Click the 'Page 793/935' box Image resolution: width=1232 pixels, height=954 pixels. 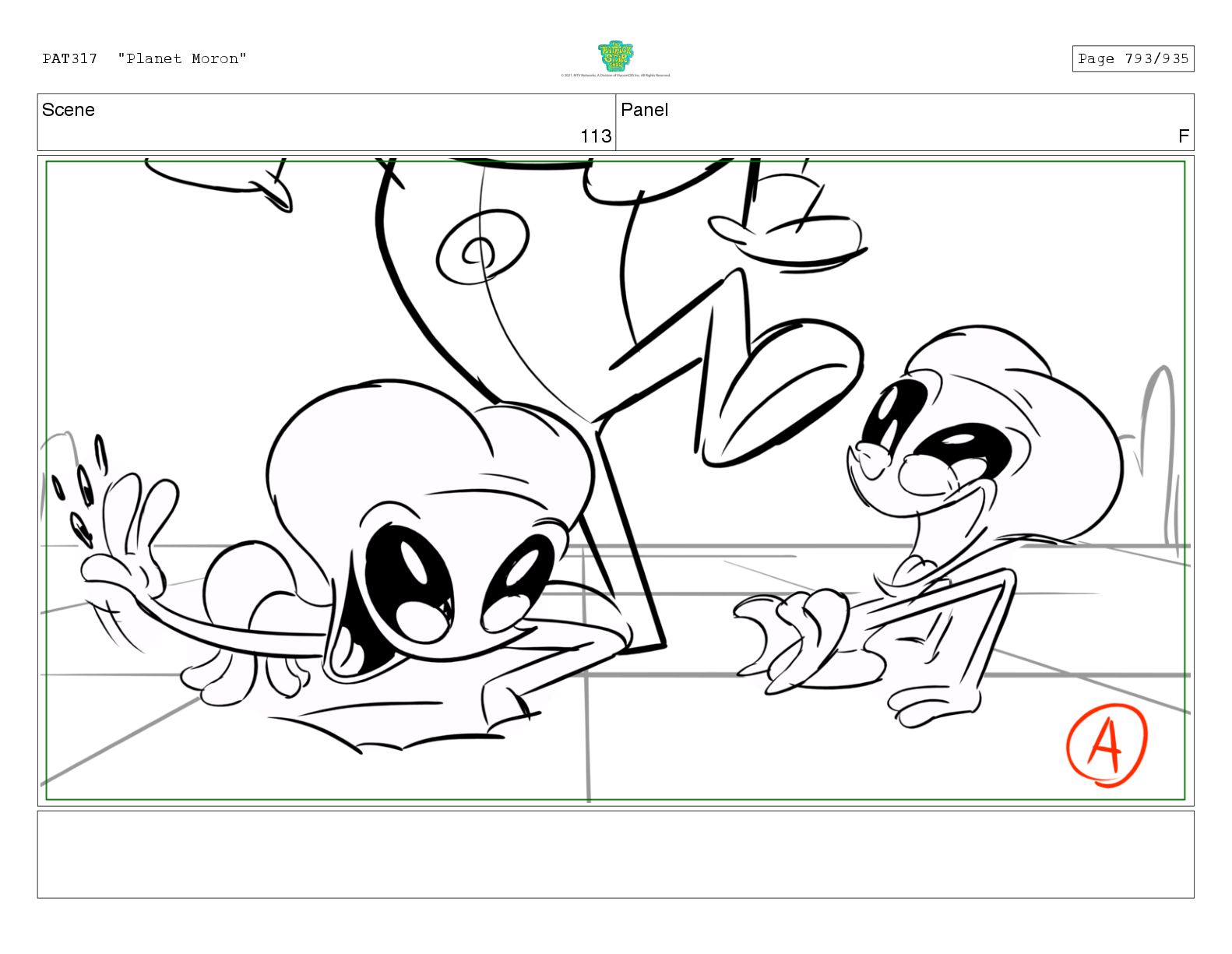pos(1132,58)
